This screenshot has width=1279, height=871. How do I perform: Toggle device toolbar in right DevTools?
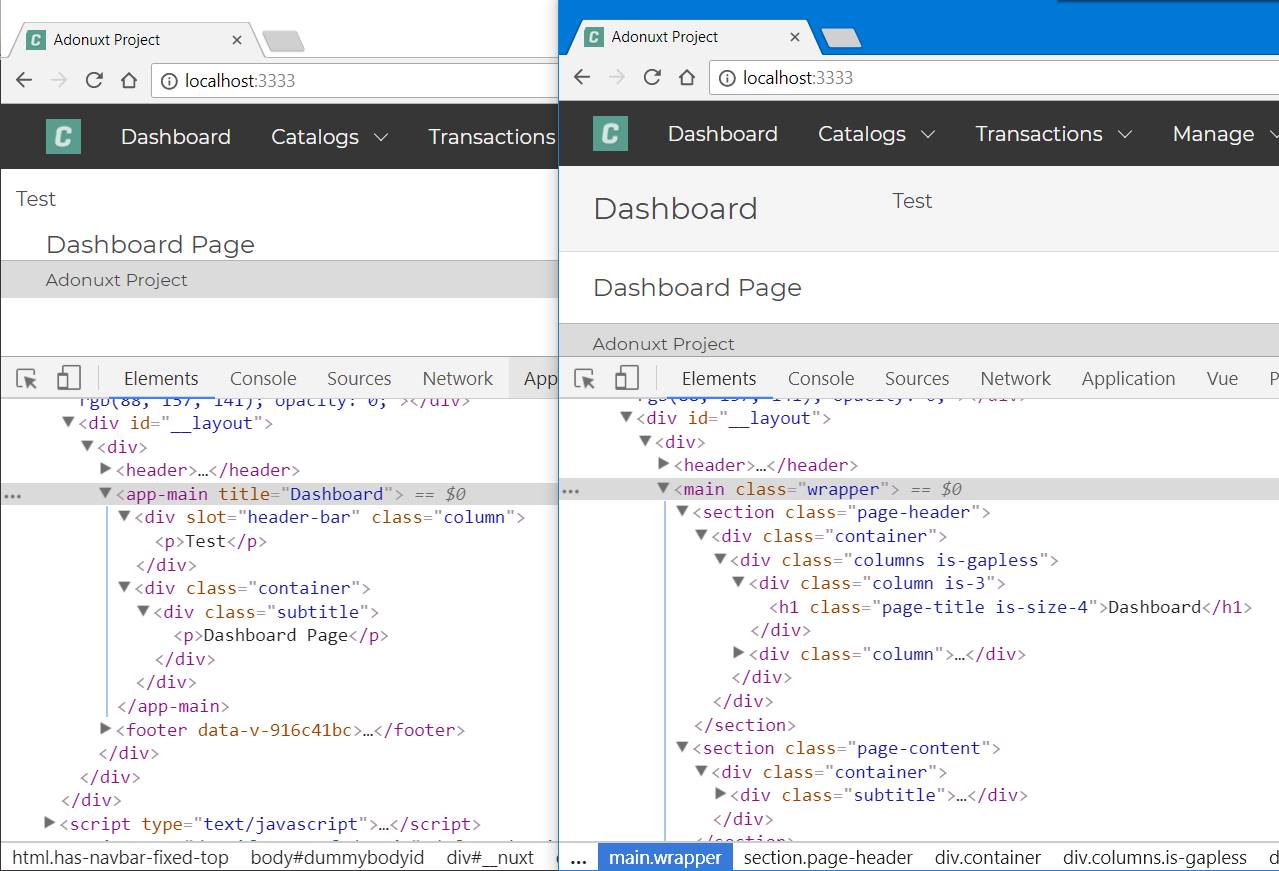tap(626, 378)
